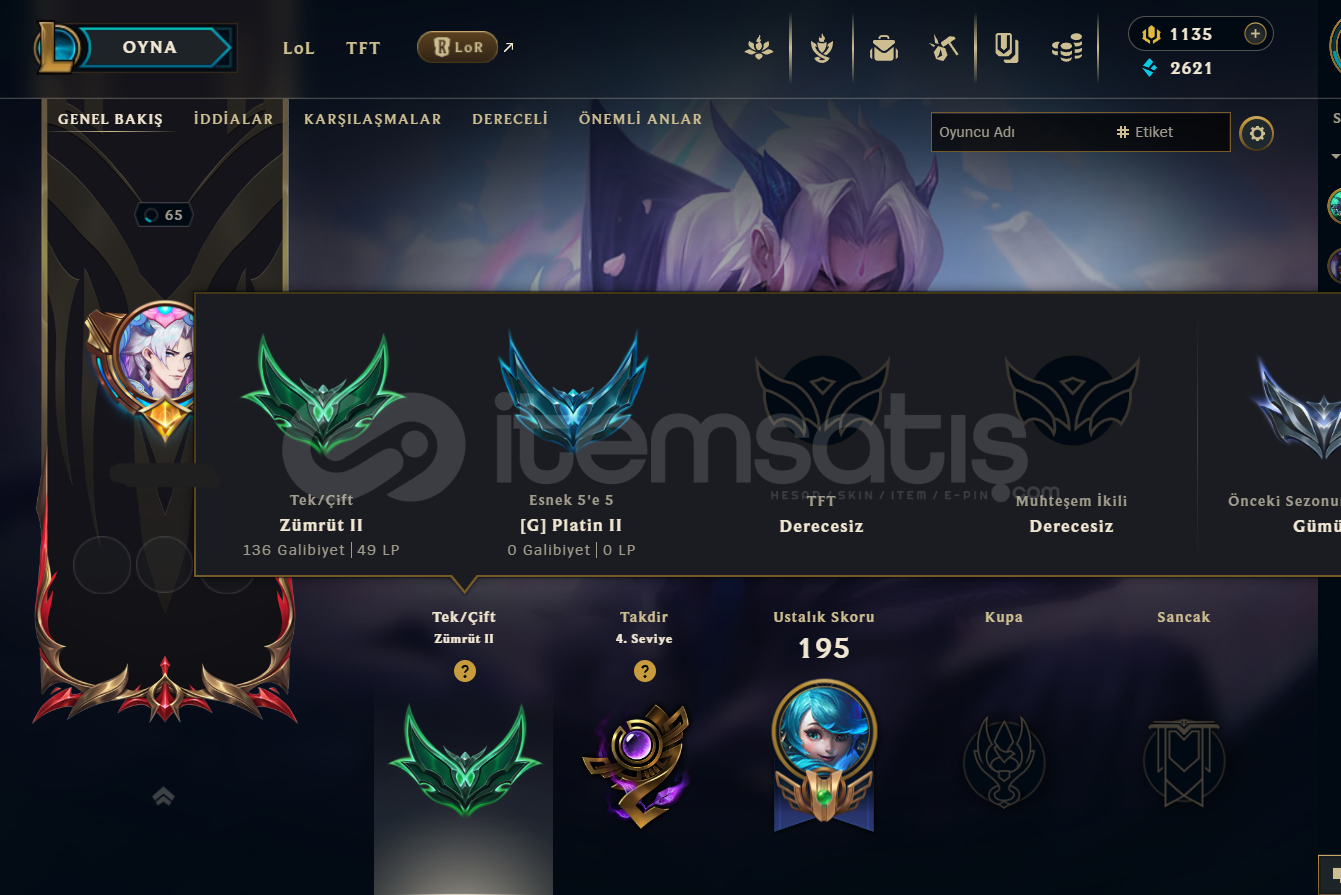Viewport: 1341px width, 895px height.
Task: Click the OYNA play button
Action: pyautogui.click(x=150, y=47)
